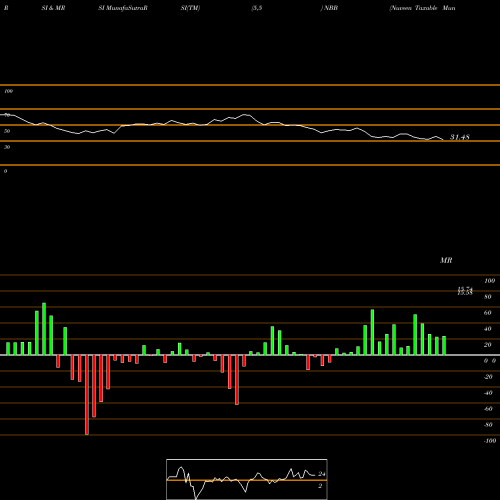The height and width of the screenshot is (500, 500).
Task: Click the 60 label on the MR axis
Action: pyautogui.click(x=488, y=313)
